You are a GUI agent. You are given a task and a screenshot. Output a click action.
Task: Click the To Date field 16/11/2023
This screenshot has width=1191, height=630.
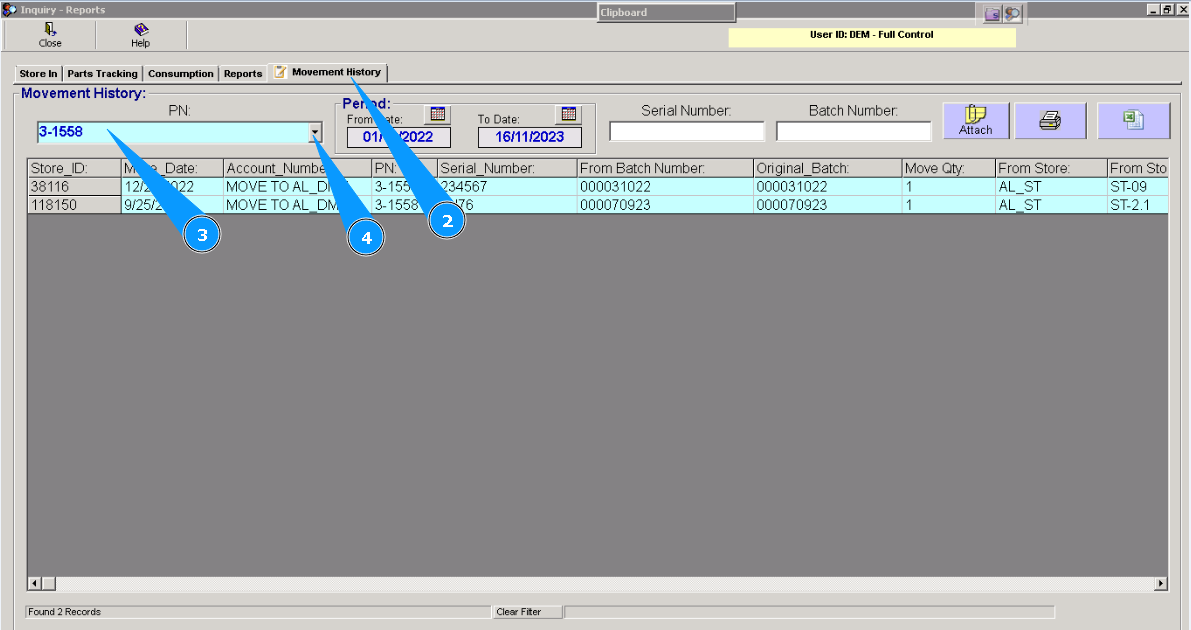(529, 137)
